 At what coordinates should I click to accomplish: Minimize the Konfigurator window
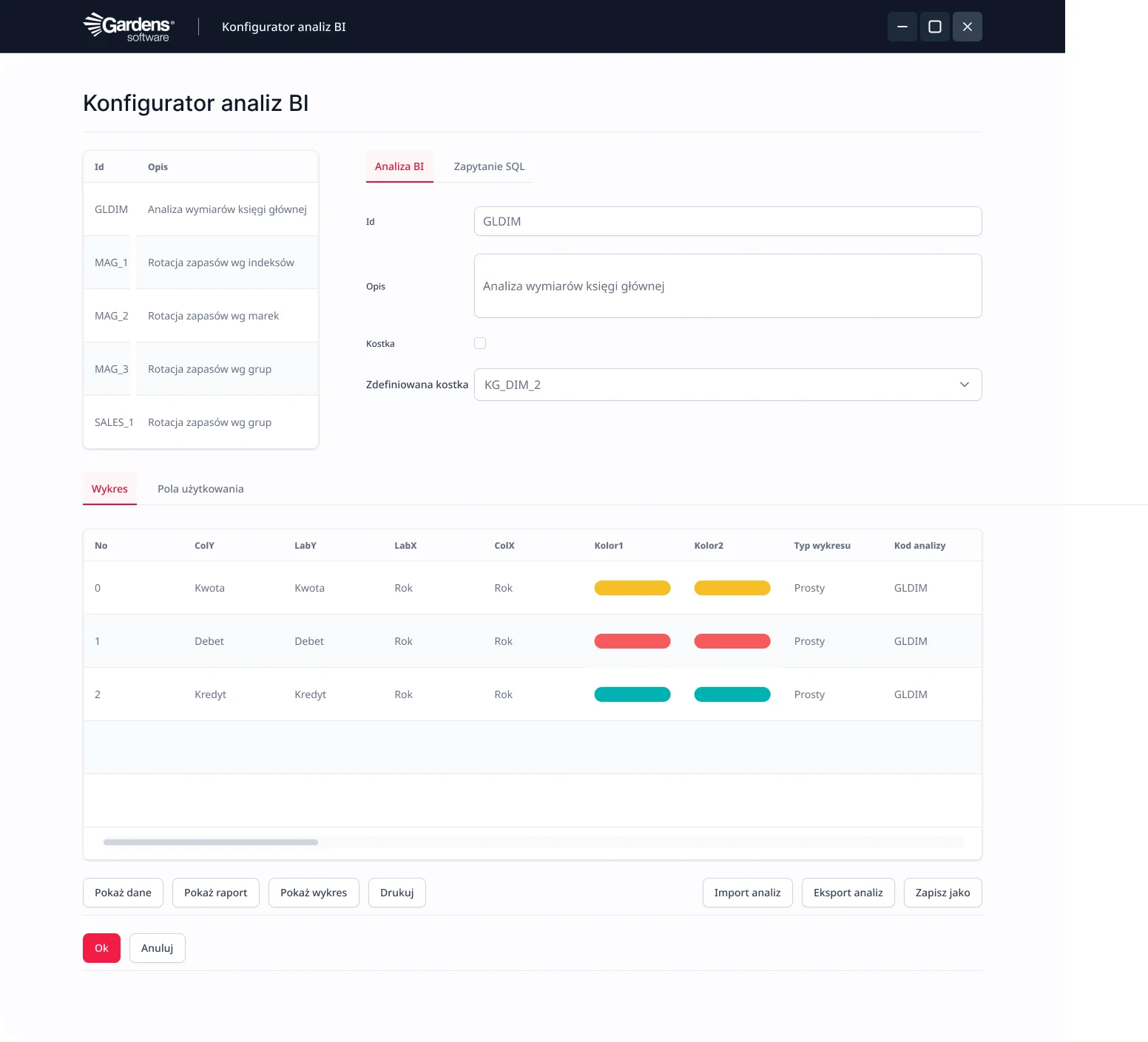(x=902, y=27)
